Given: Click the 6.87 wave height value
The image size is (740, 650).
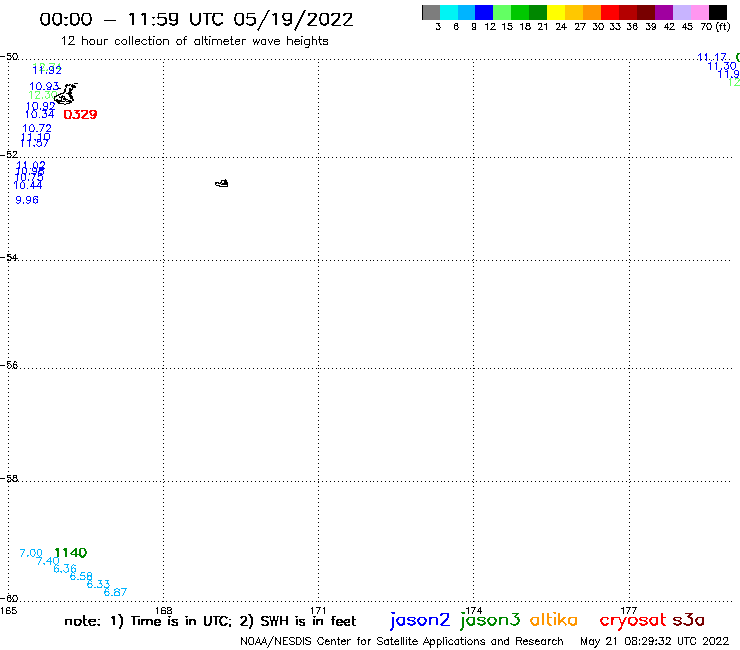Looking at the screenshot, I should coord(115,592).
